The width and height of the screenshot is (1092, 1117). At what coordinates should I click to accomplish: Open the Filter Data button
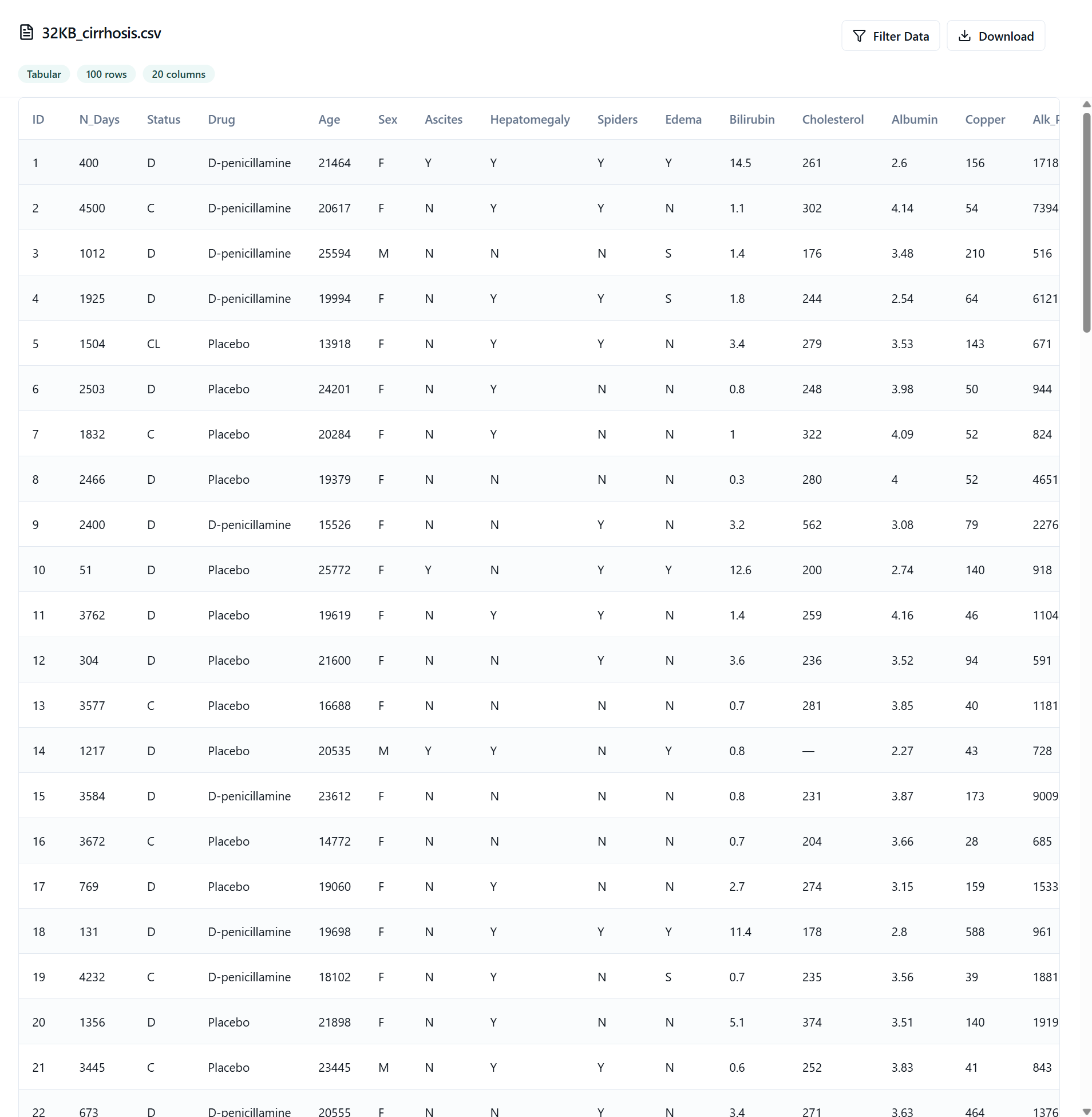[x=890, y=36]
